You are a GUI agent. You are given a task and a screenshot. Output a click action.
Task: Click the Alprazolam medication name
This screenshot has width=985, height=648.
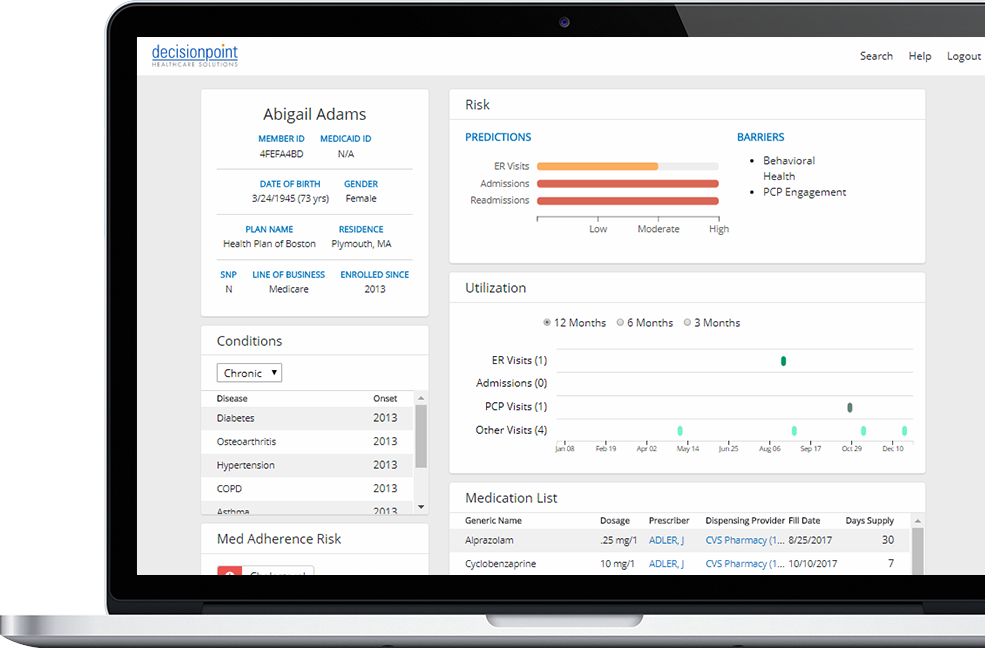pos(489,540)
